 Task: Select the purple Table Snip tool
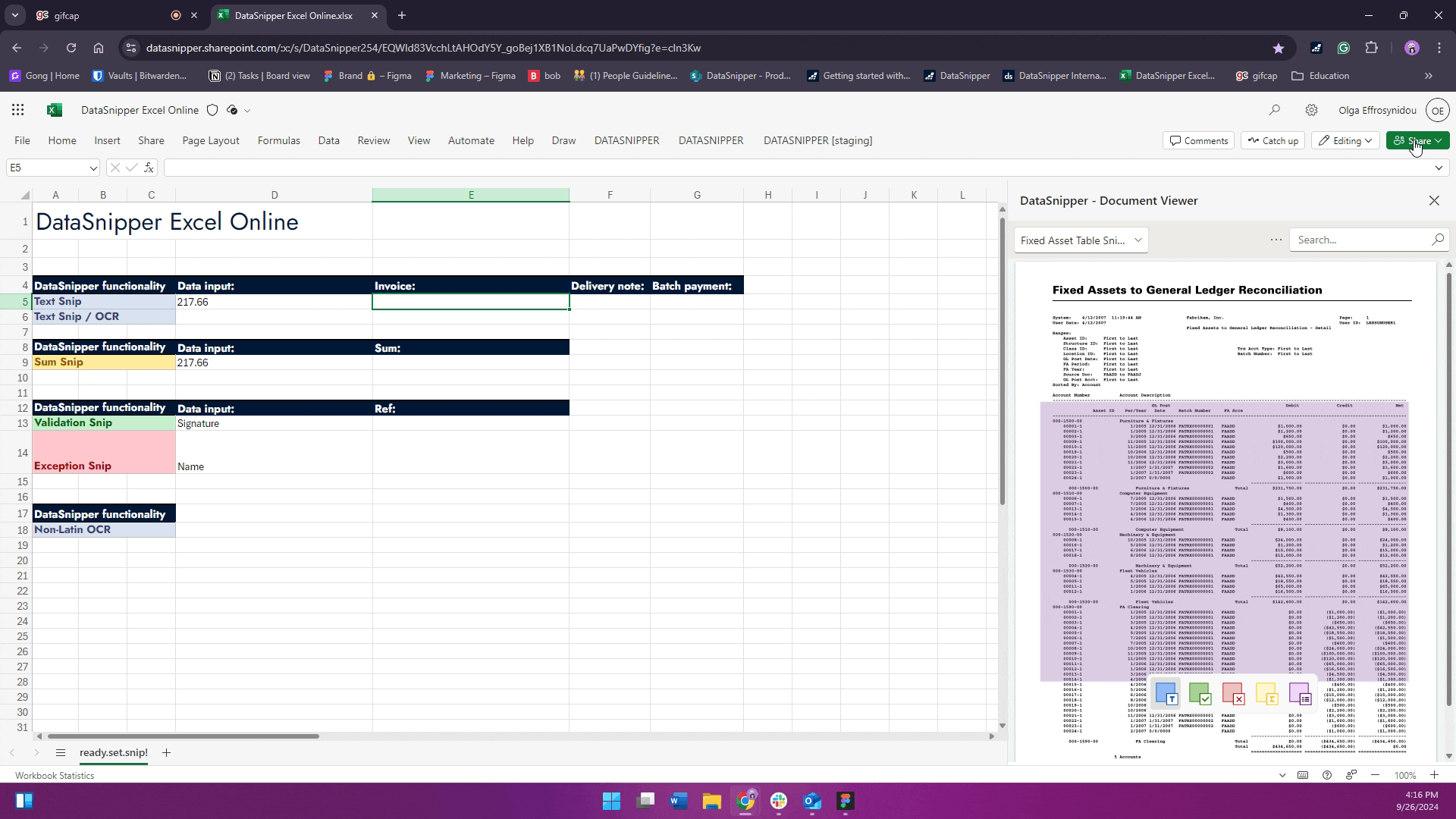coord(1300,693)
